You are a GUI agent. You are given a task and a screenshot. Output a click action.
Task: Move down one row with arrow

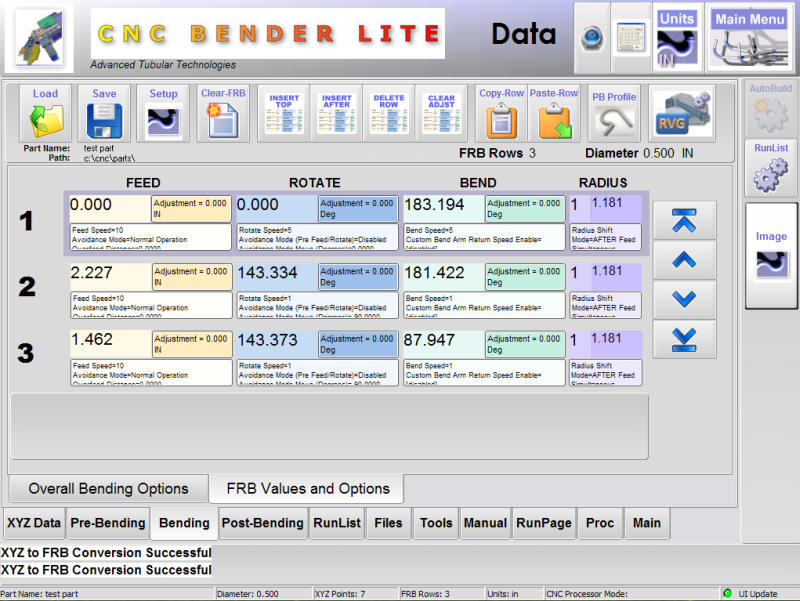[684, 299]
